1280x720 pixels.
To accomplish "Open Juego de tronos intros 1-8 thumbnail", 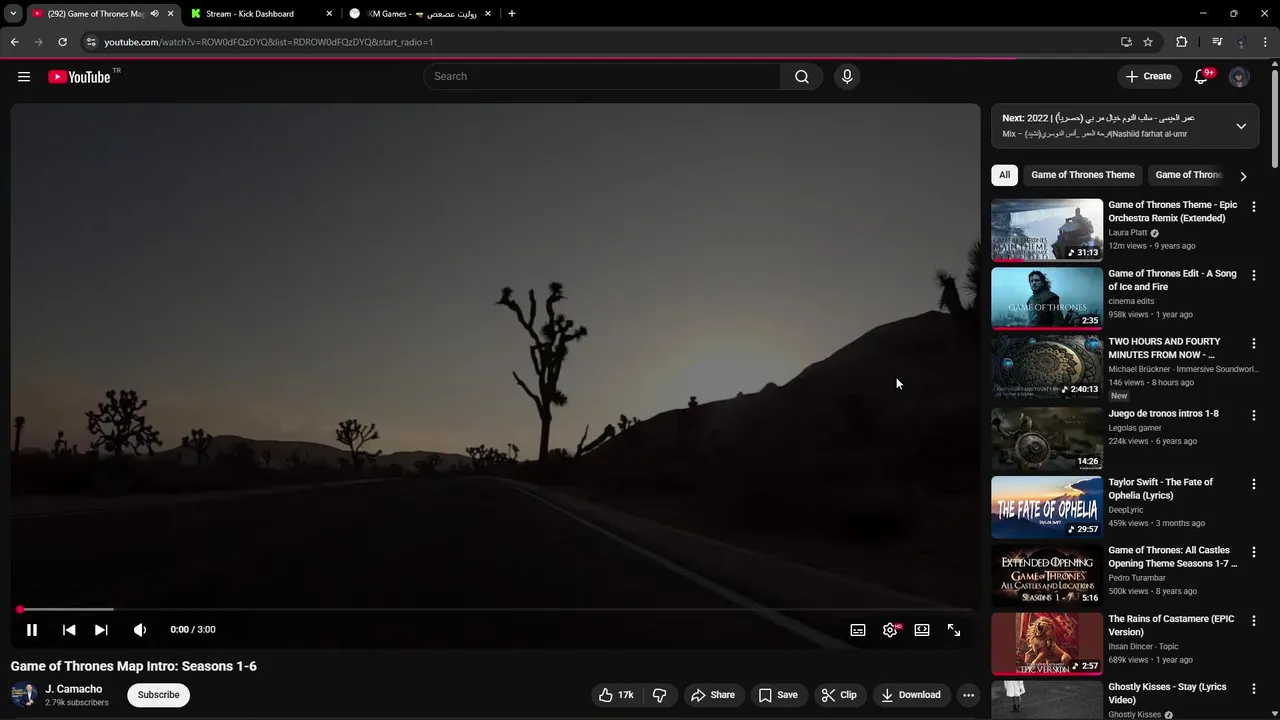I will (1047, 439).
